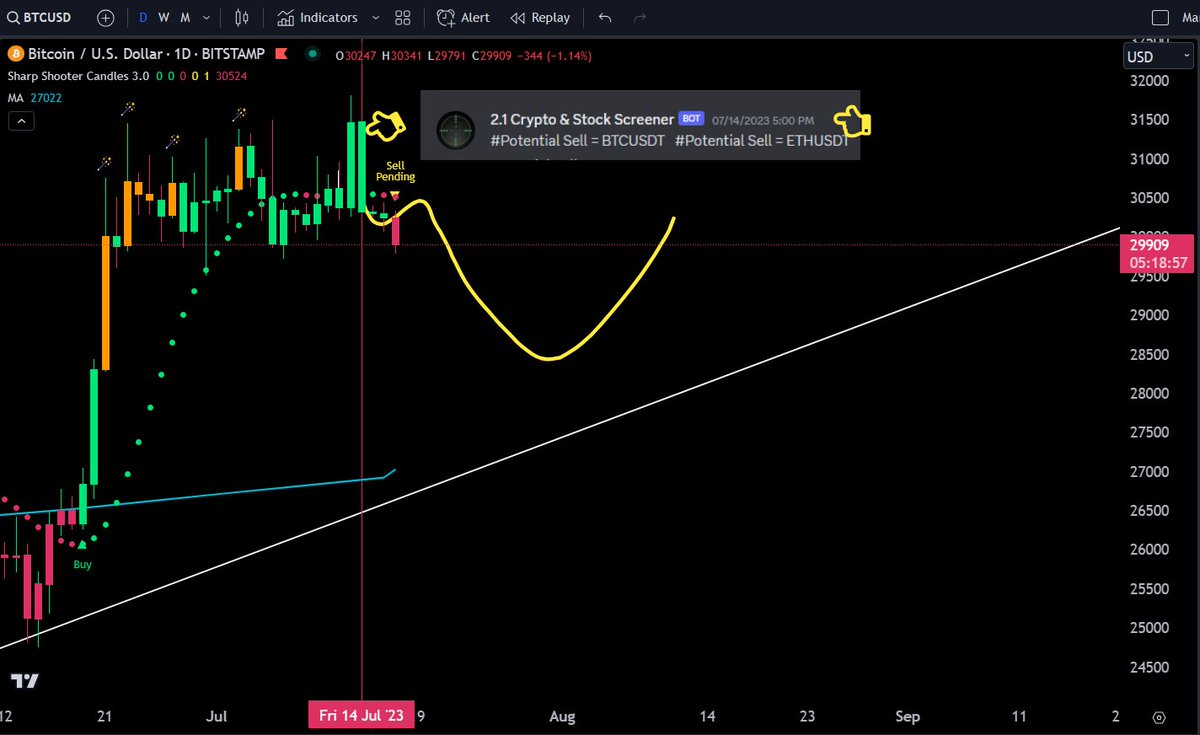Create a new Alert
The height and width of the screenshot is (735, 1200).
pos(462,17)
